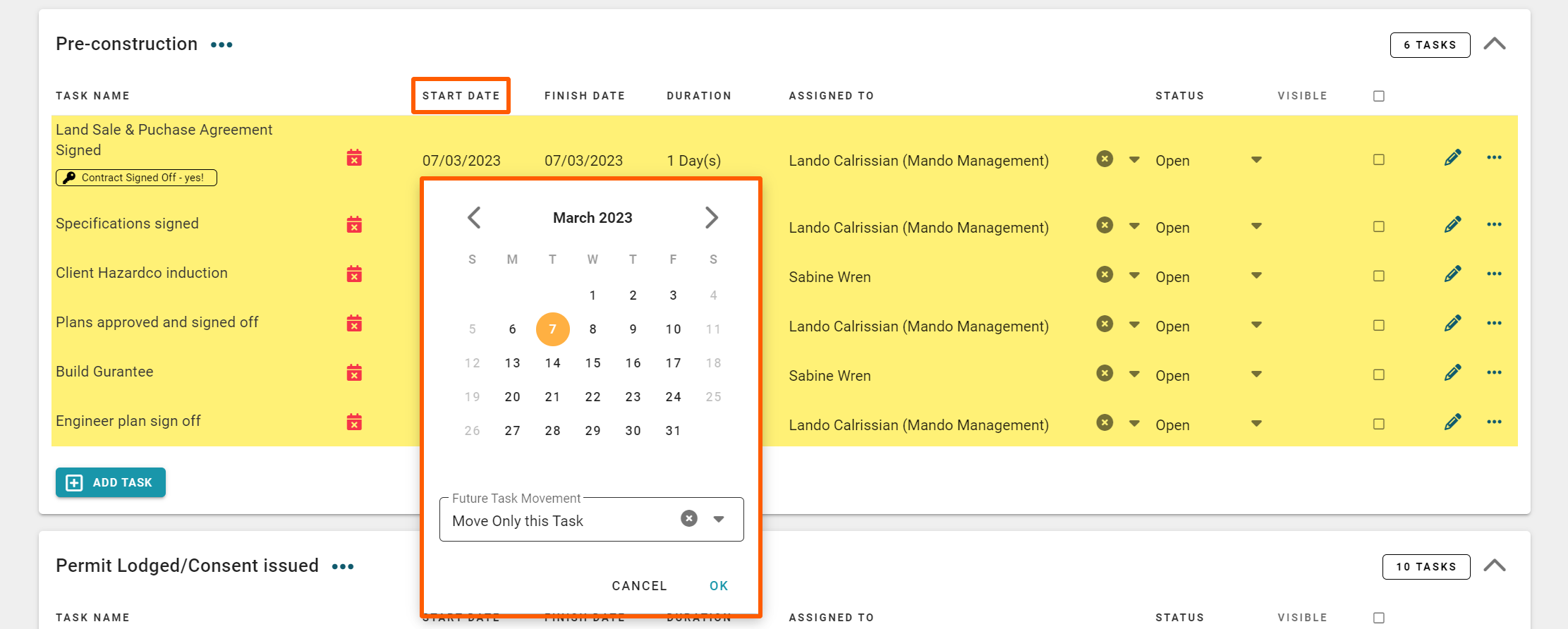The height and width of the screenshot is (629, 1568).
Task: Clear assignee on Client Hazardco induction row
Action: click(x=1105, y=275)
